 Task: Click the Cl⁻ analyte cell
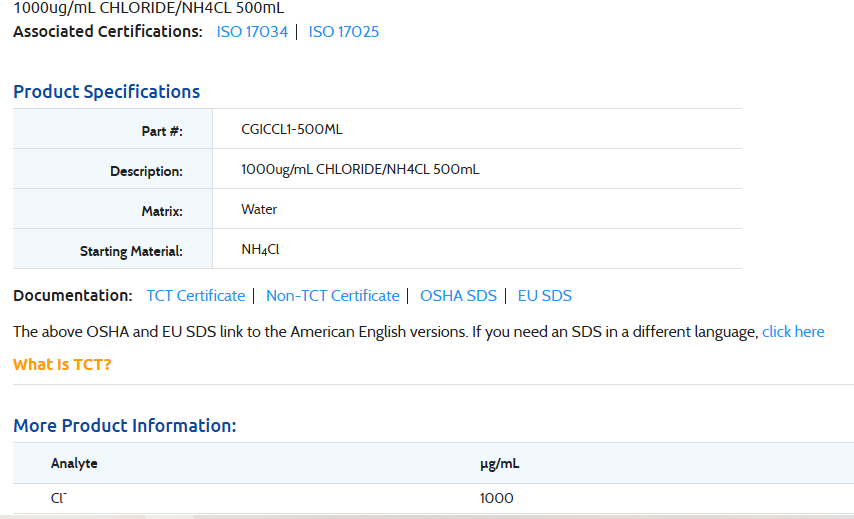[59, 498]
